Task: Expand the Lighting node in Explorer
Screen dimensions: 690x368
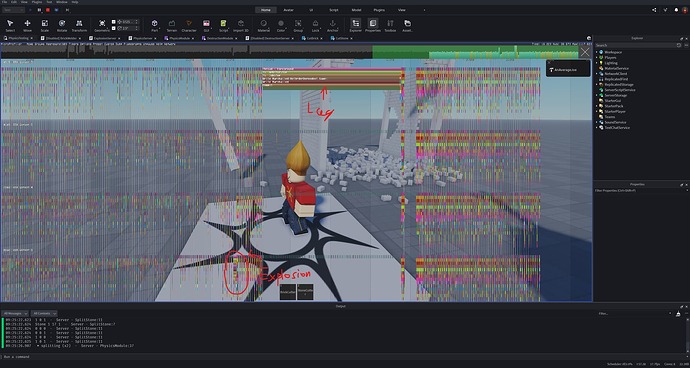Action: (x=597, y=63)
